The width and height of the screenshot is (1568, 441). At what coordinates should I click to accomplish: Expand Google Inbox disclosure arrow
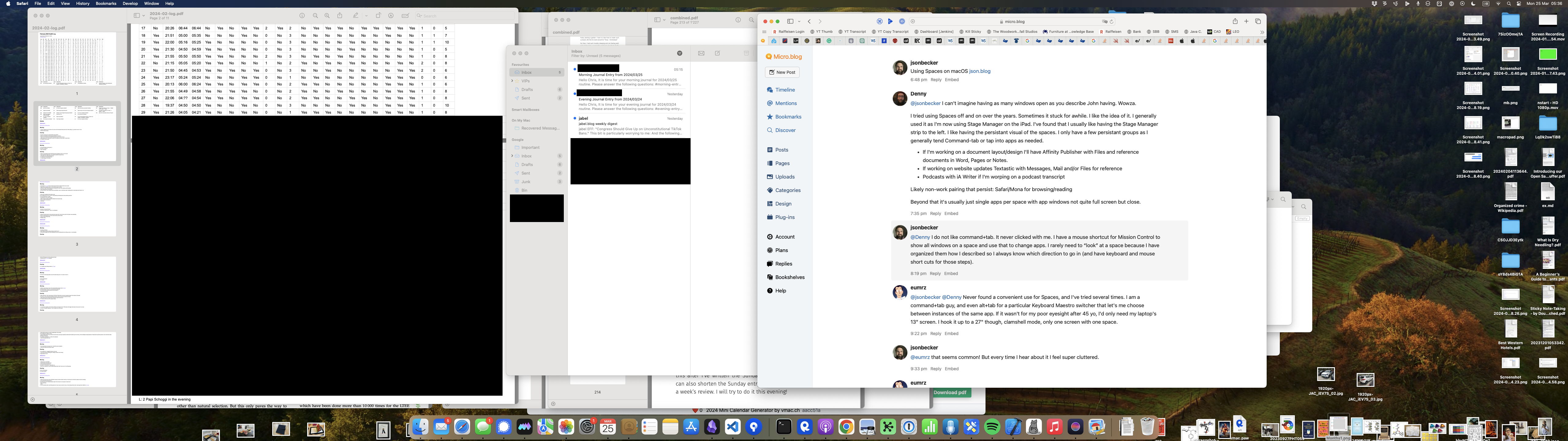point(513,156)
